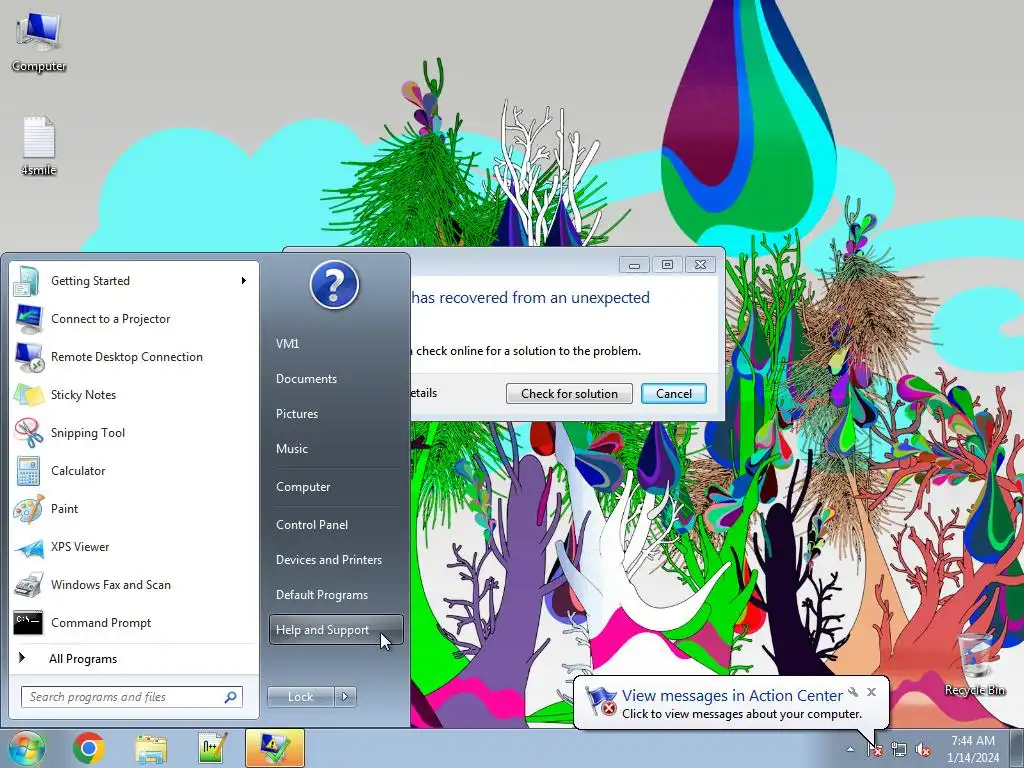Launch the Sticky Notes icon
This screenshot has height=768, width=1024.
[27, 395]
